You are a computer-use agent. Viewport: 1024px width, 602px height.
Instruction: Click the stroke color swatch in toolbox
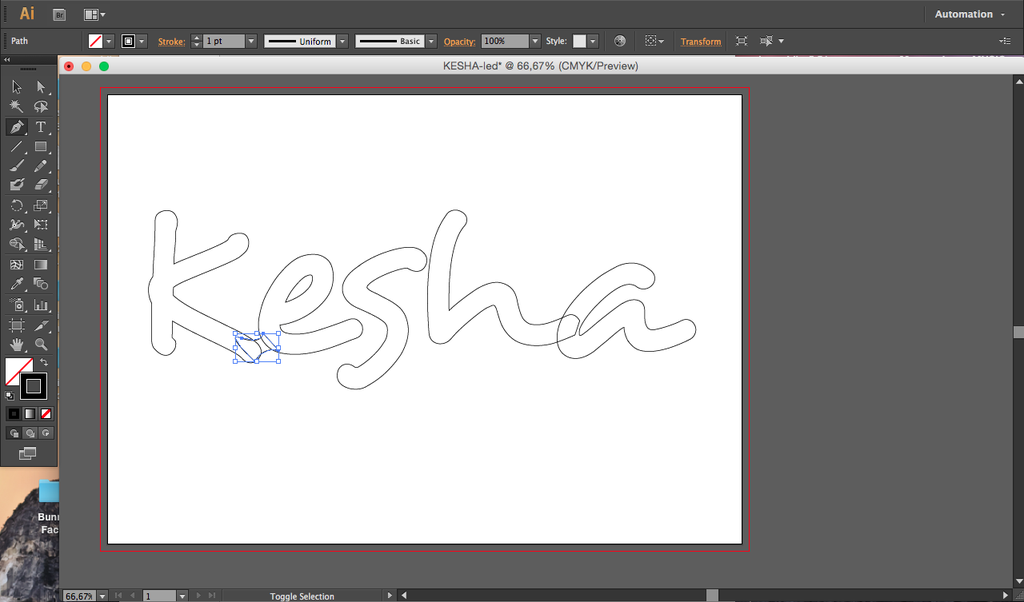[x=33, y=386]
